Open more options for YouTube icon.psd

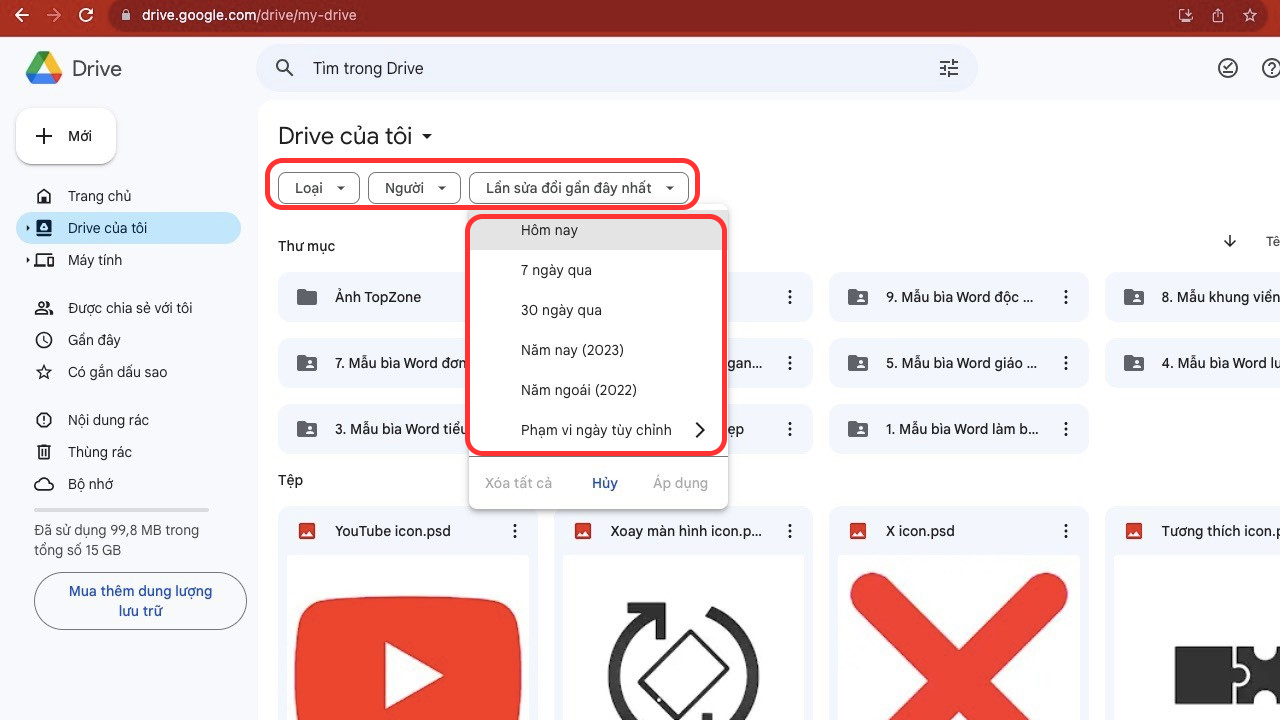(x=515, y=531)
